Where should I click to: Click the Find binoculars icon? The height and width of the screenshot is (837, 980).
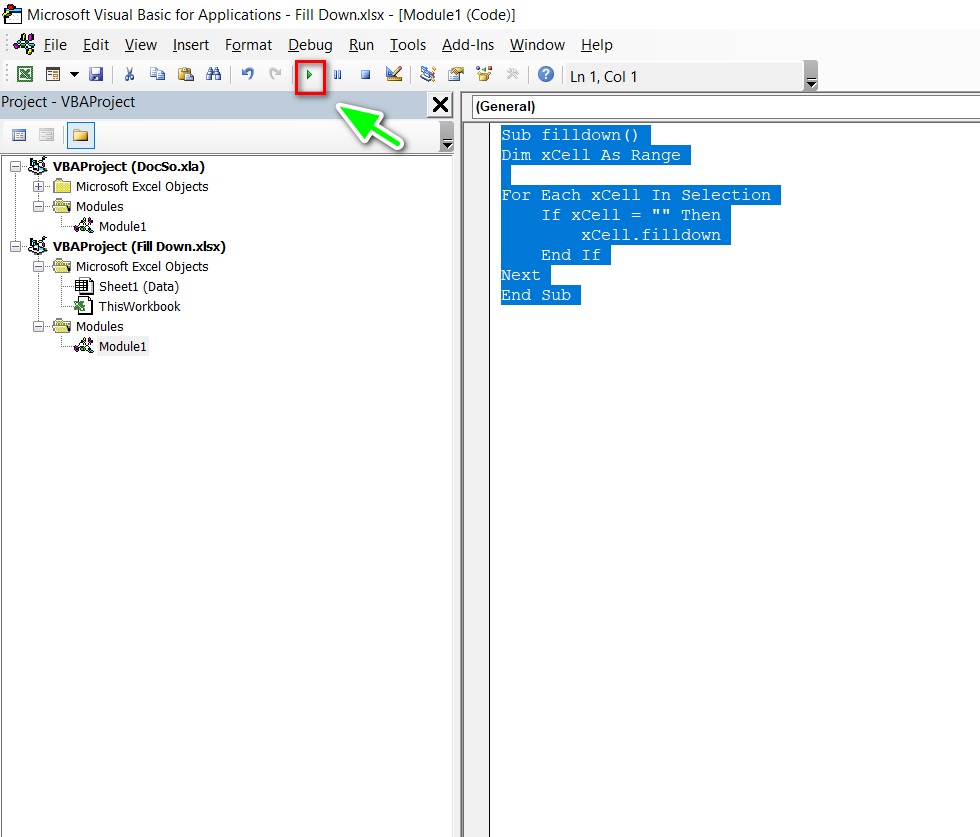point(213,75)
